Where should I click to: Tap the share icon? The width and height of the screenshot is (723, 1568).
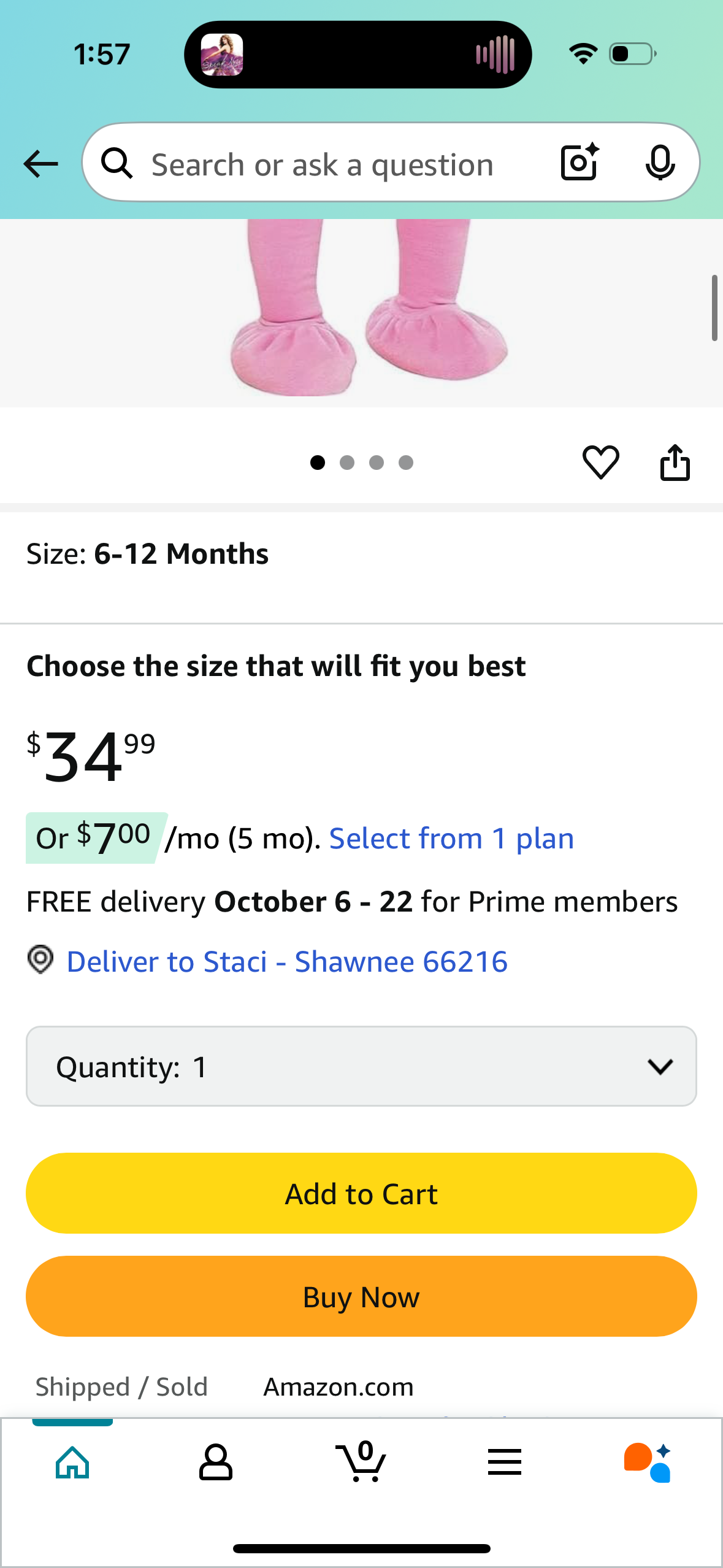[x=675, y=462]
